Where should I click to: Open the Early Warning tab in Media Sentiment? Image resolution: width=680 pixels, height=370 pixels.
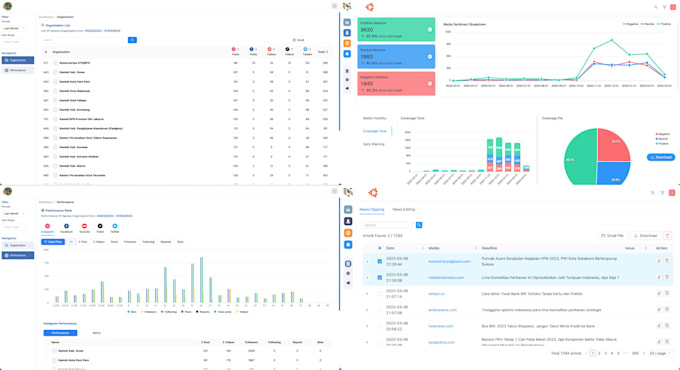(x=373, y=144)
